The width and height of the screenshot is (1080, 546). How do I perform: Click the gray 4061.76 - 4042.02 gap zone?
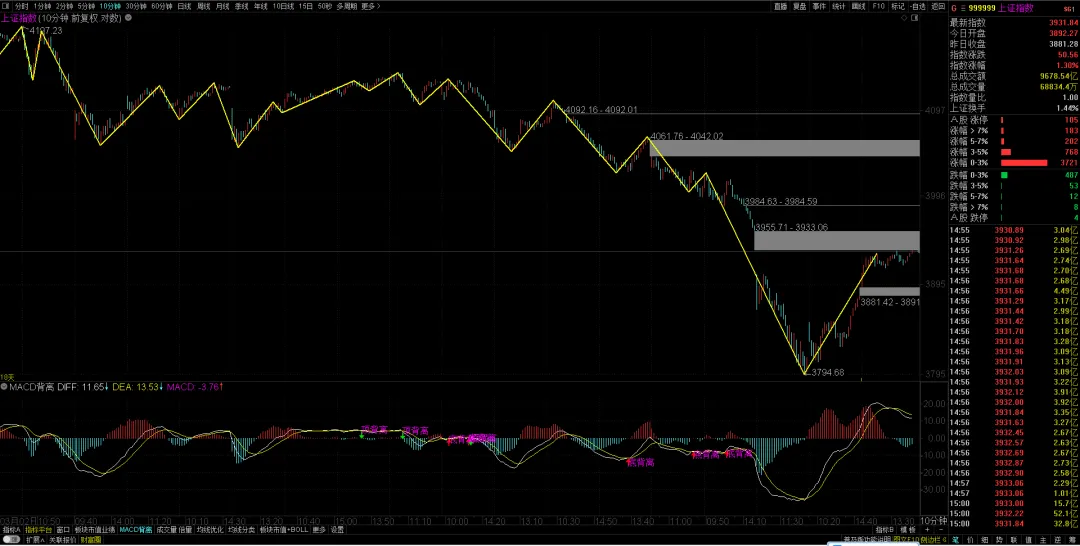[785, 148]
